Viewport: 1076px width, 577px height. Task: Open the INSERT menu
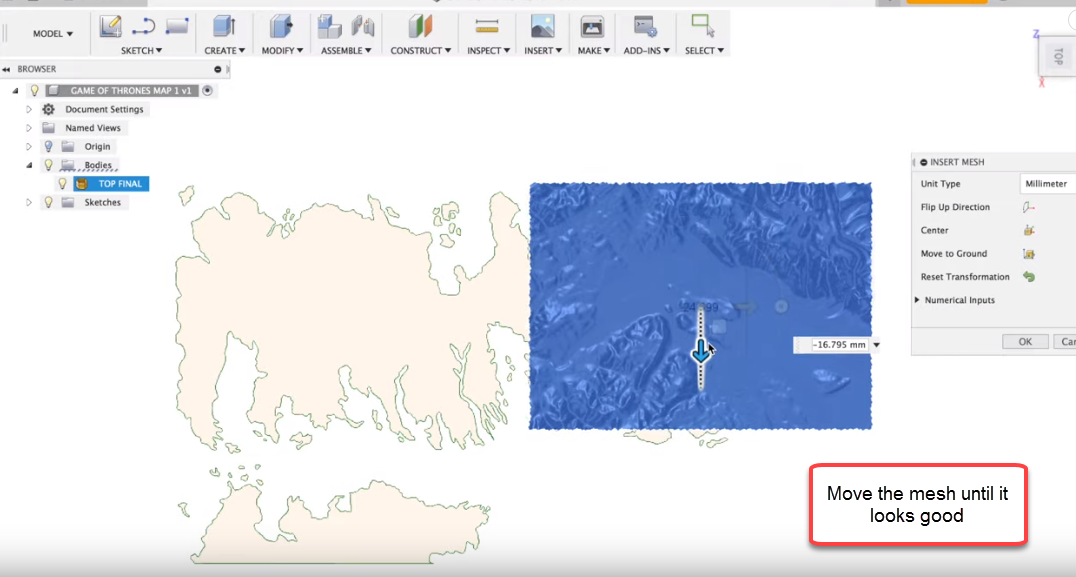click(543, 51)
